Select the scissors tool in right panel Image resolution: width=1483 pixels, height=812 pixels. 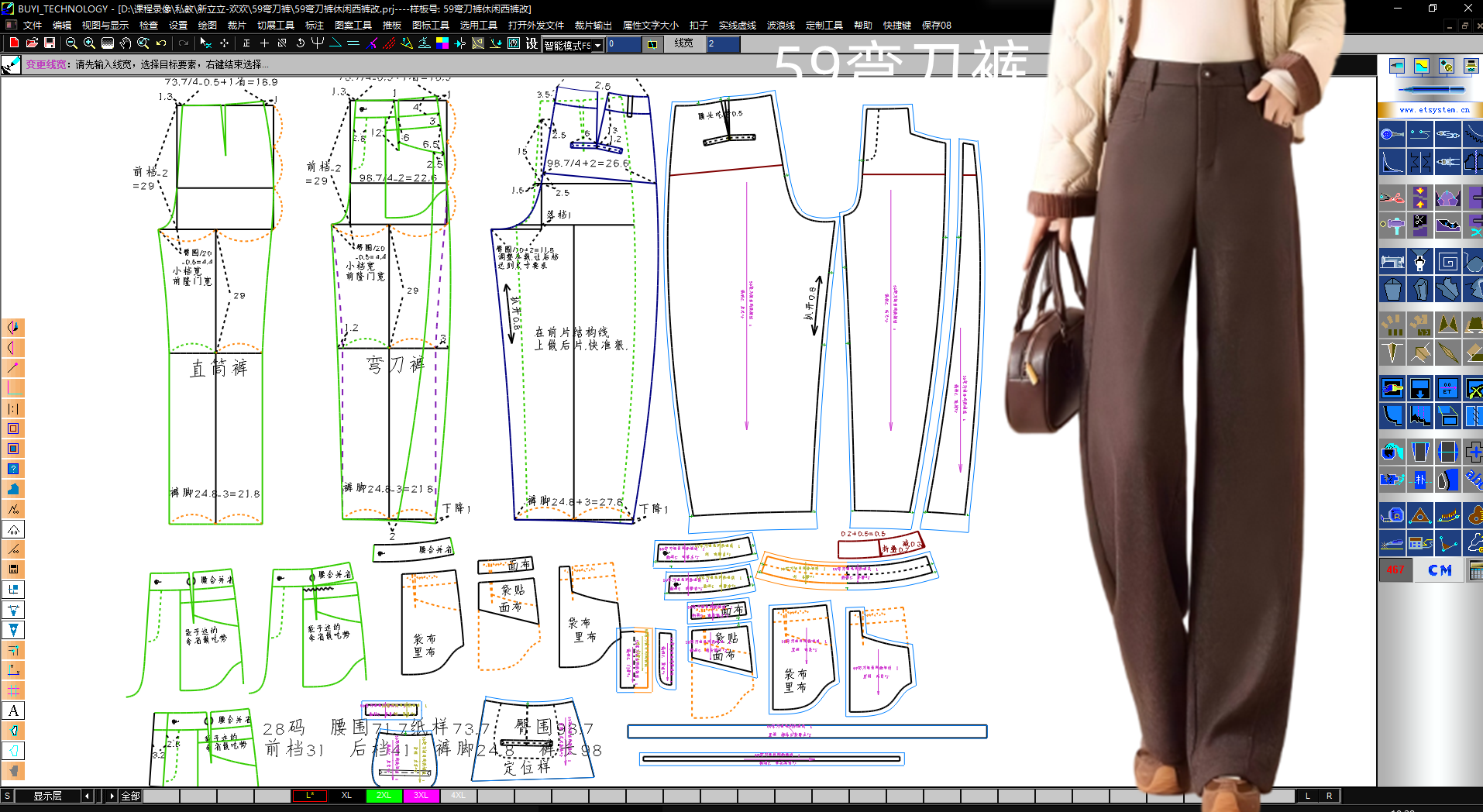1392,197
